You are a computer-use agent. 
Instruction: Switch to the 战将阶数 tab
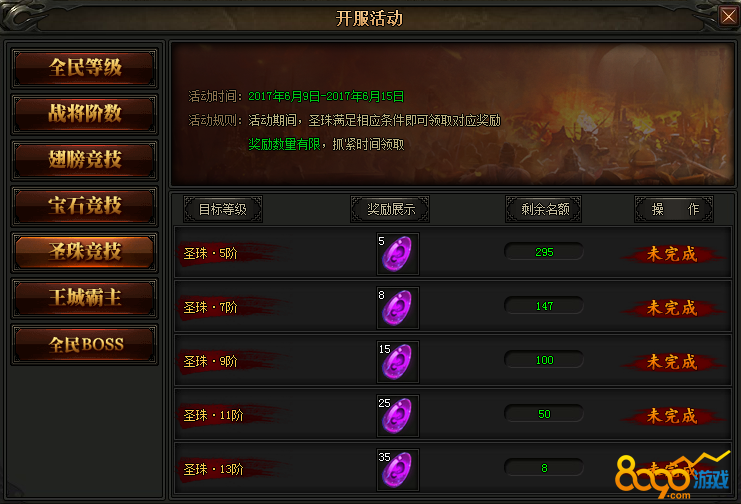coord(85,114)
